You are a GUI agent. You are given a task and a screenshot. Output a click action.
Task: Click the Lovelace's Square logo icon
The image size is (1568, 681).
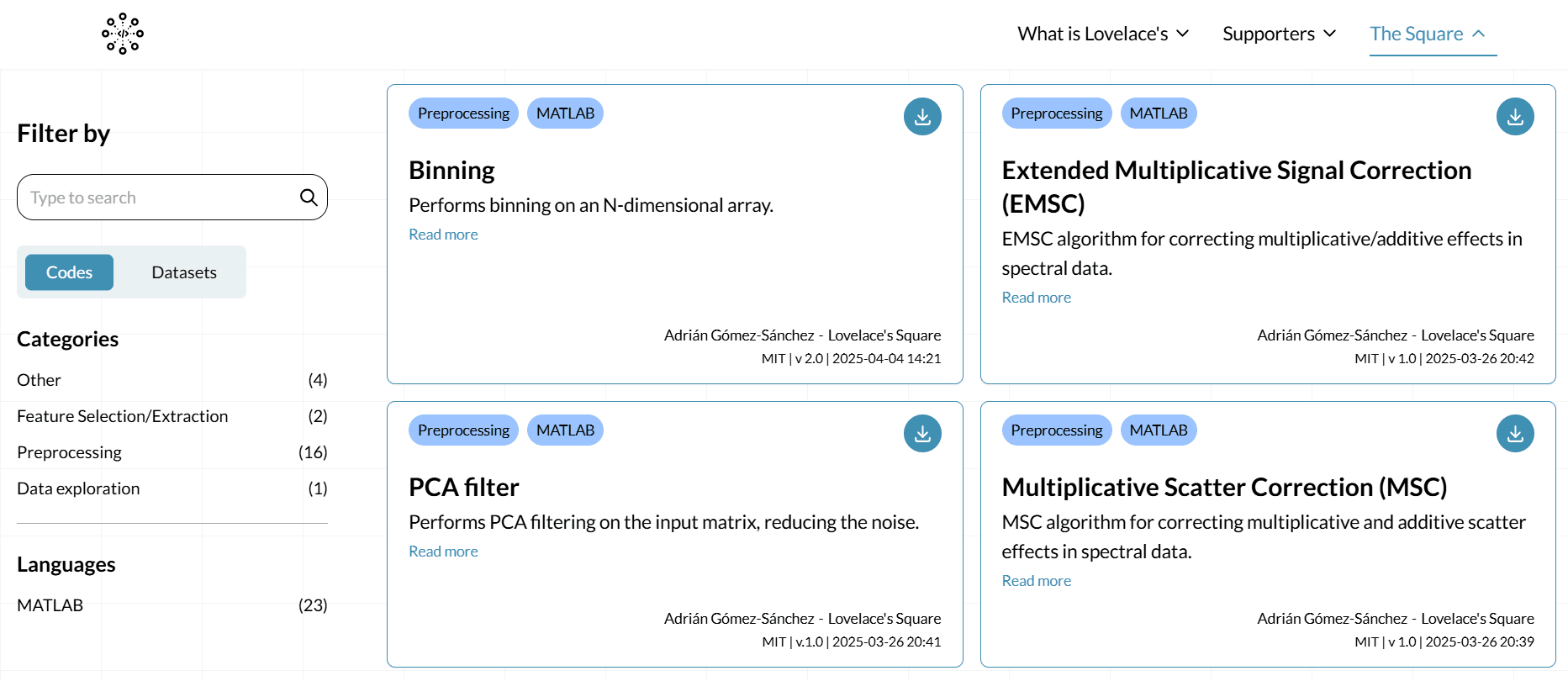pyautogui.click(x=123, y=34)
